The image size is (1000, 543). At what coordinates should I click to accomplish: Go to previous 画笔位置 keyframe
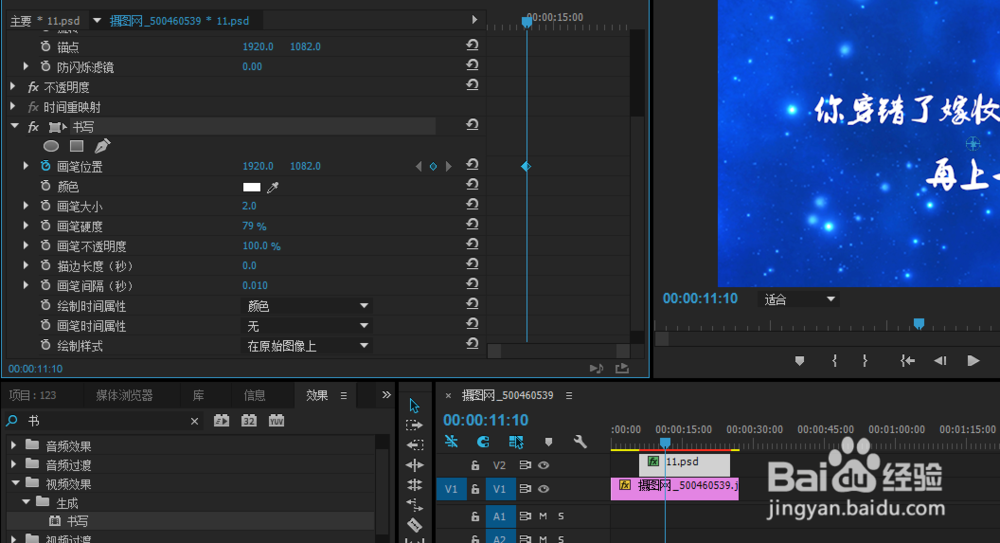click(418, 167)
